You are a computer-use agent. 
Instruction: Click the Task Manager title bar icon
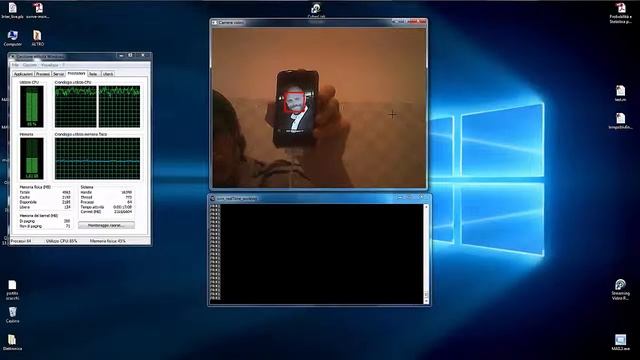pyautogui.click(x=13, y=56)
